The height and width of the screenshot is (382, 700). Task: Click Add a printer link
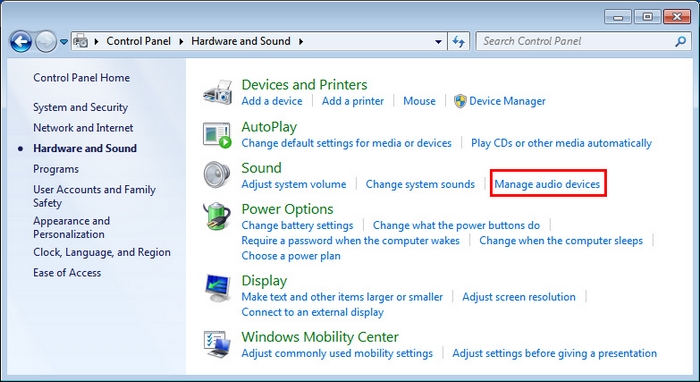click(x=353, y=101)
